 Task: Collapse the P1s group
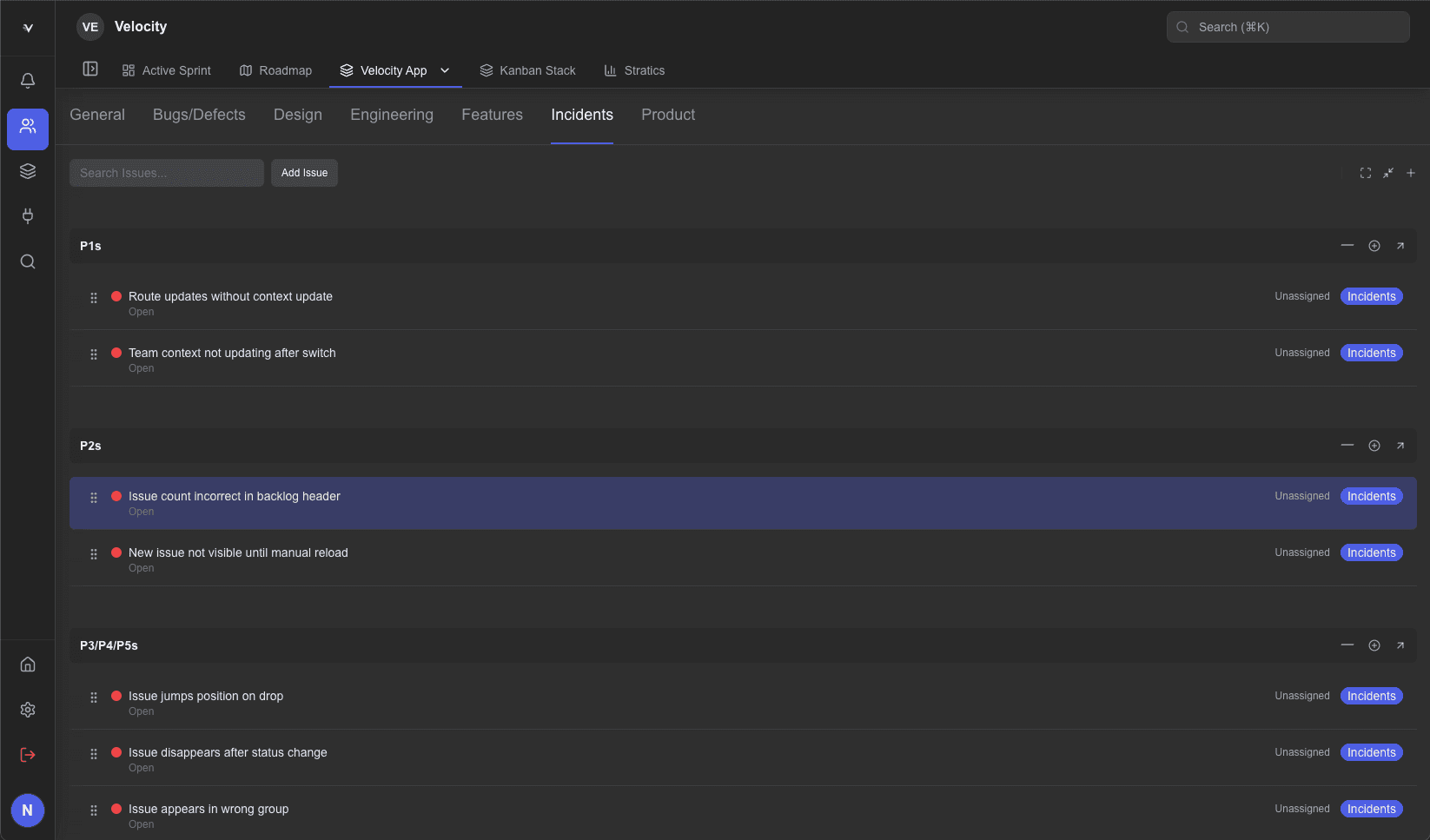1347,246
